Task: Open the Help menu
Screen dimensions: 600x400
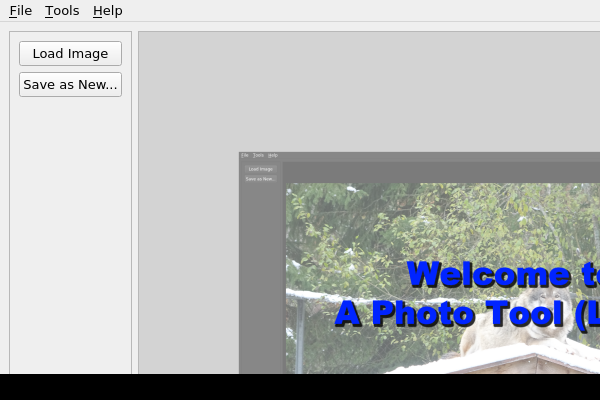Action: point(108,11)
